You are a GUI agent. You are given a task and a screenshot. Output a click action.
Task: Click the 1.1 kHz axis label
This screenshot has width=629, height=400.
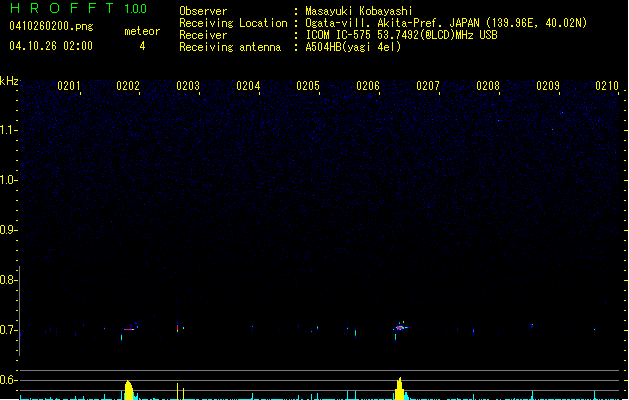click(x=8, y=130)
